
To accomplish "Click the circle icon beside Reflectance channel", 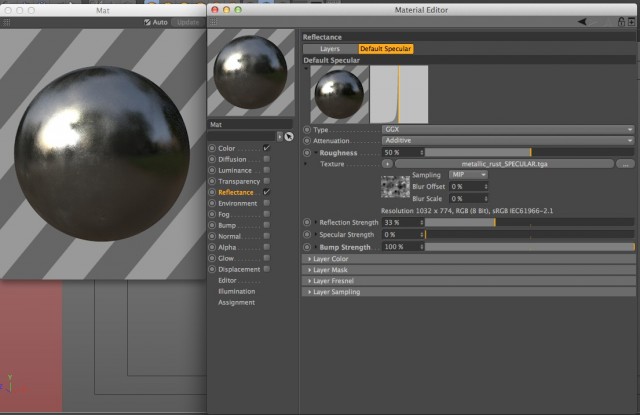I will 212,192.
